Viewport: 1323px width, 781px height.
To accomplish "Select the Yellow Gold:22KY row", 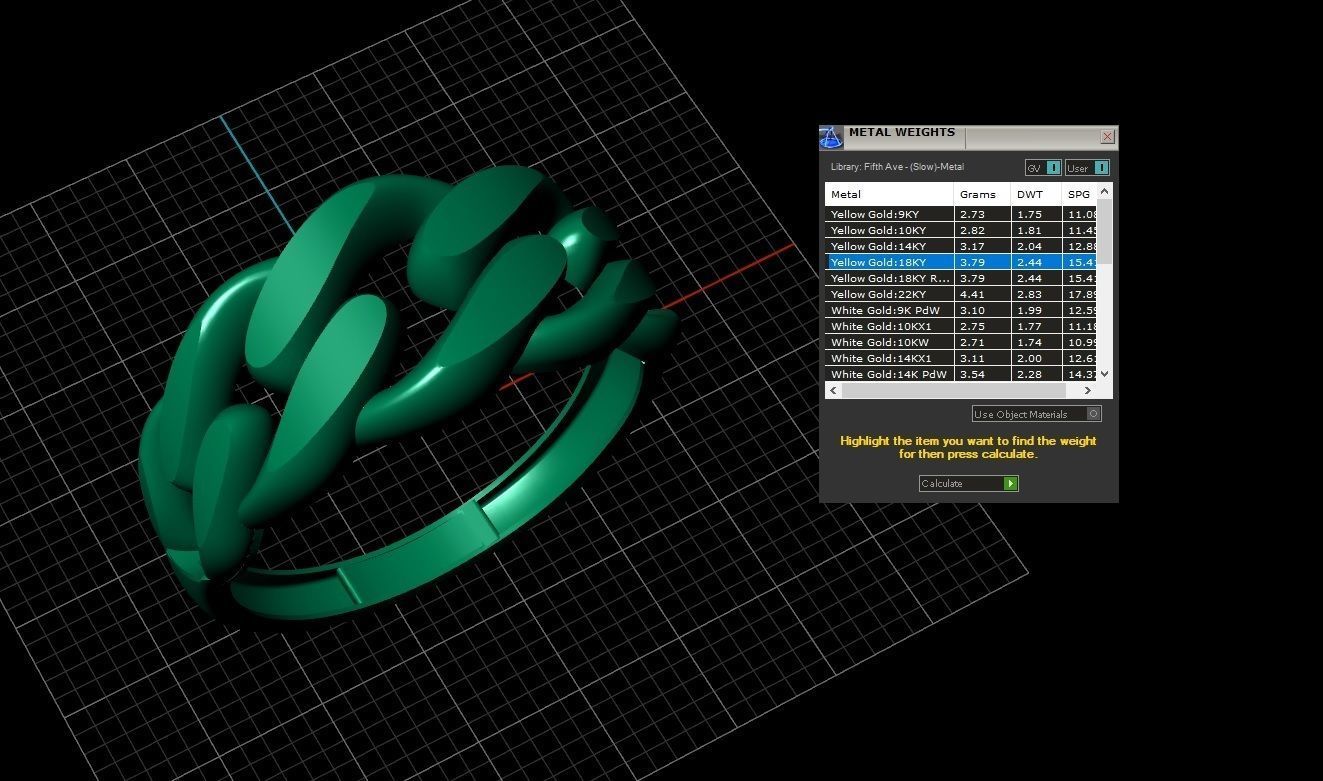I will click(961, 294).
